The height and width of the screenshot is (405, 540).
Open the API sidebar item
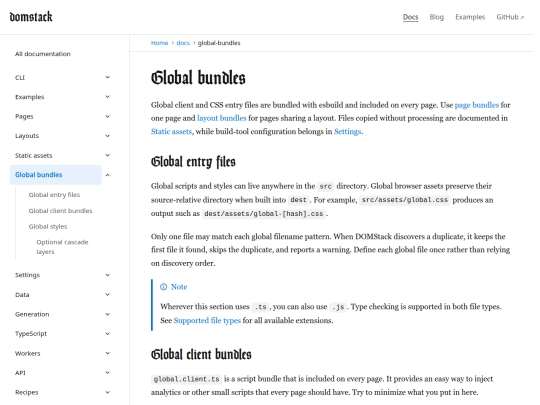coord(20,373)
